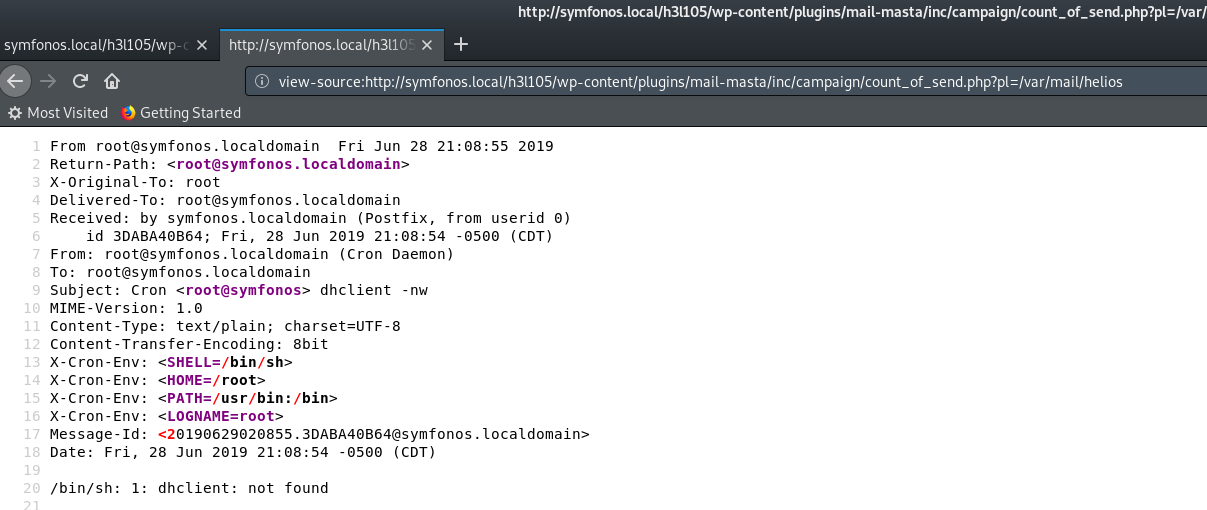This screenshot has width=1207, height=510.
Task: Open the Most Visited bookmarks folder
Action: [58, 113]
